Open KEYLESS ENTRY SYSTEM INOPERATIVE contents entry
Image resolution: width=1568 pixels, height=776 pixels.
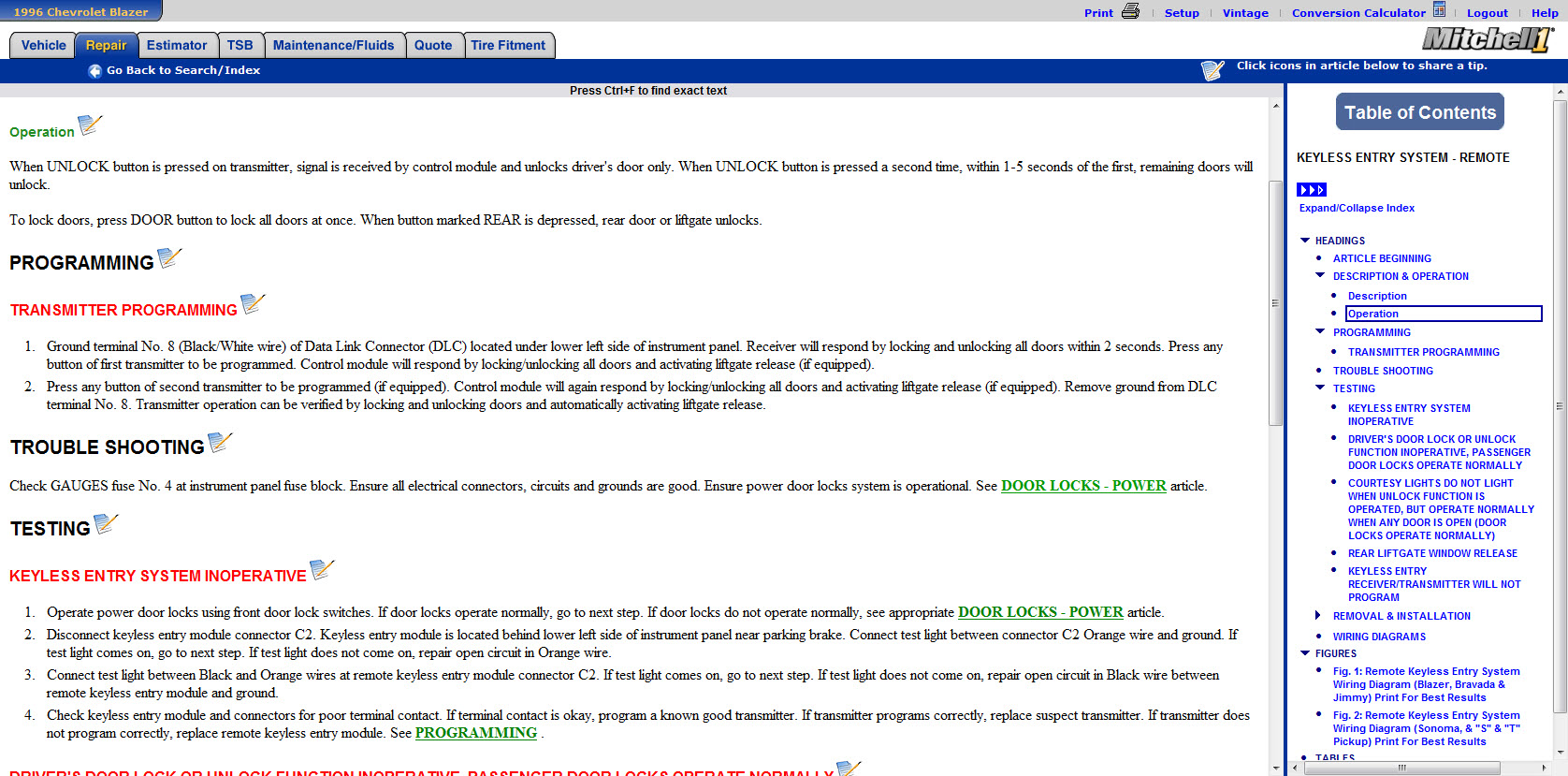point(1409,415)
